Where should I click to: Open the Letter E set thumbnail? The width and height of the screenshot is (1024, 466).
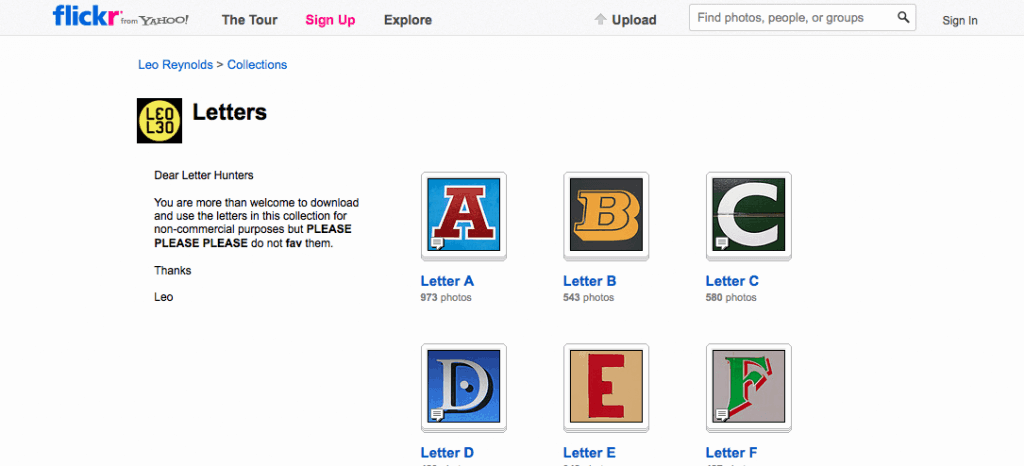[606, 386]
